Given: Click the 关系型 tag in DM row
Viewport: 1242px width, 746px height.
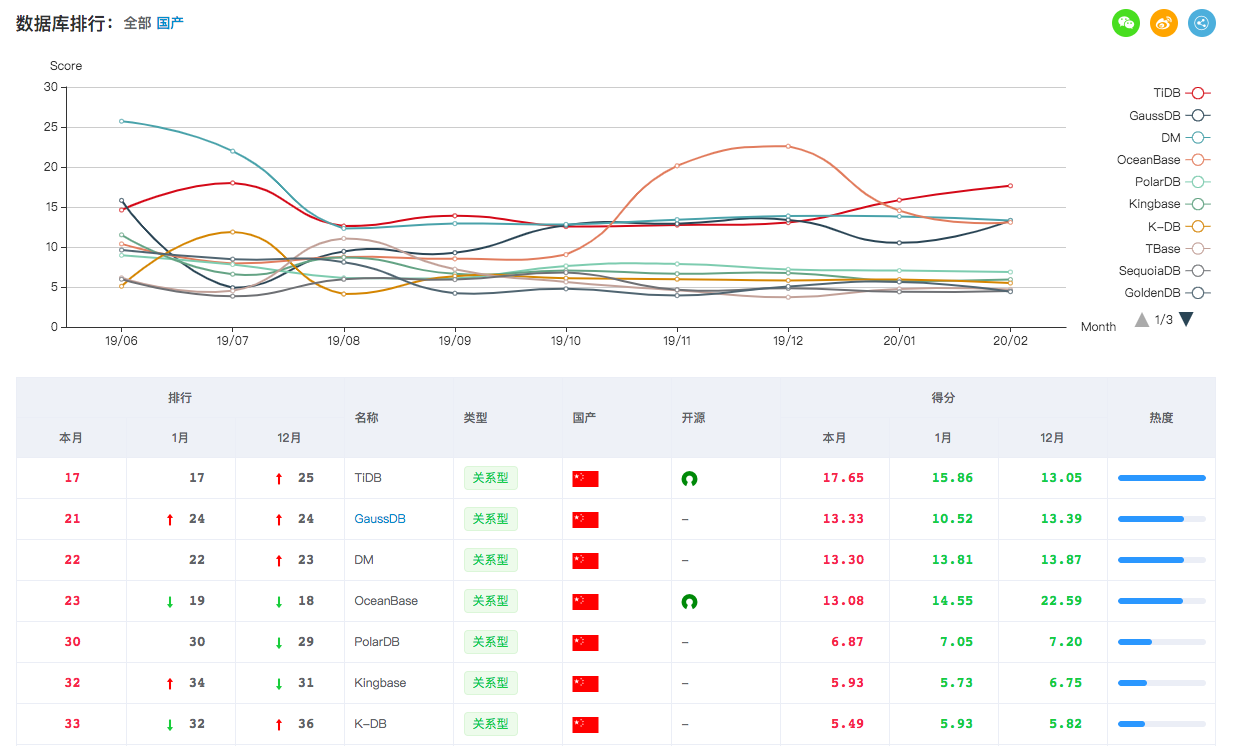Looking at the screenshot, I should click(490, 561).
